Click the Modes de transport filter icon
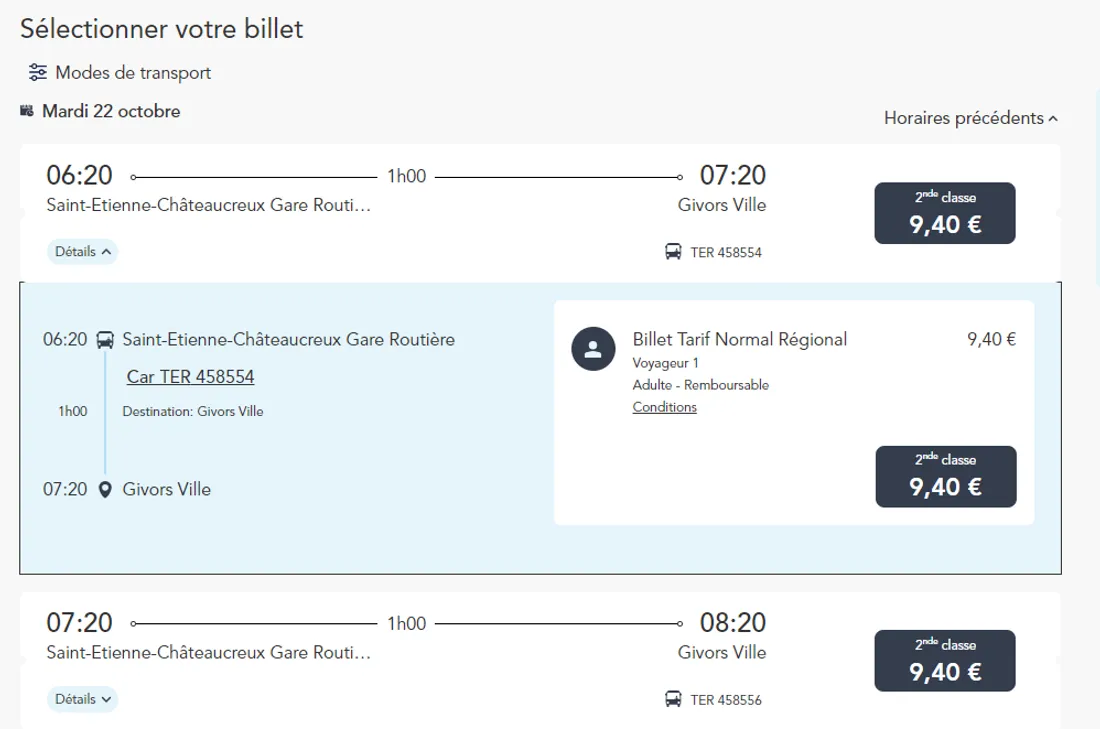The image size is (1100, 729). 38,73
